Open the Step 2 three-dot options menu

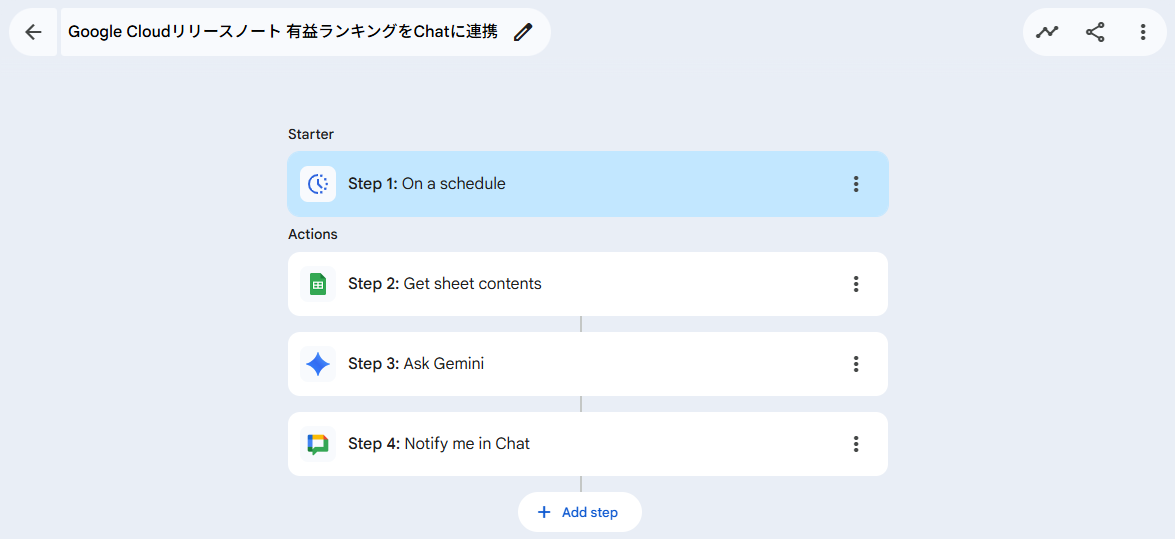[856, 284]
